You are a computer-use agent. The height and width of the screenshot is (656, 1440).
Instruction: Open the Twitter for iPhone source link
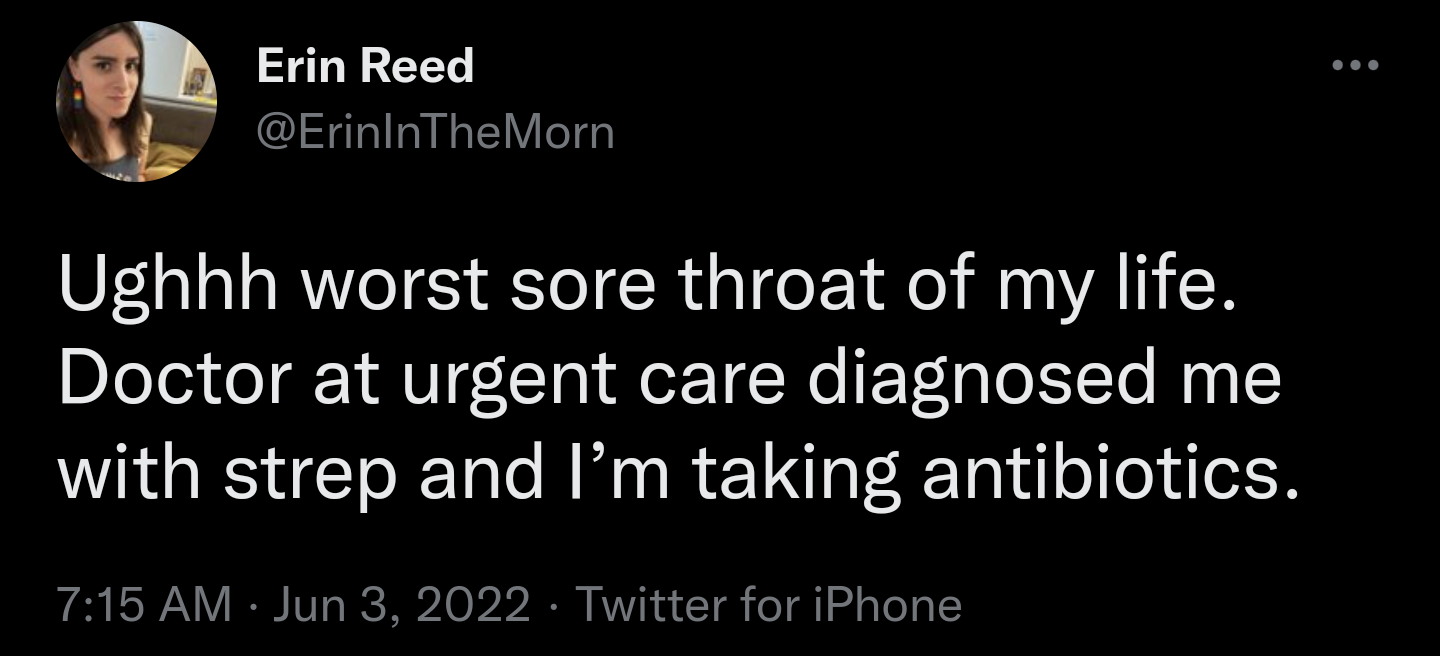tap(769, 605)
